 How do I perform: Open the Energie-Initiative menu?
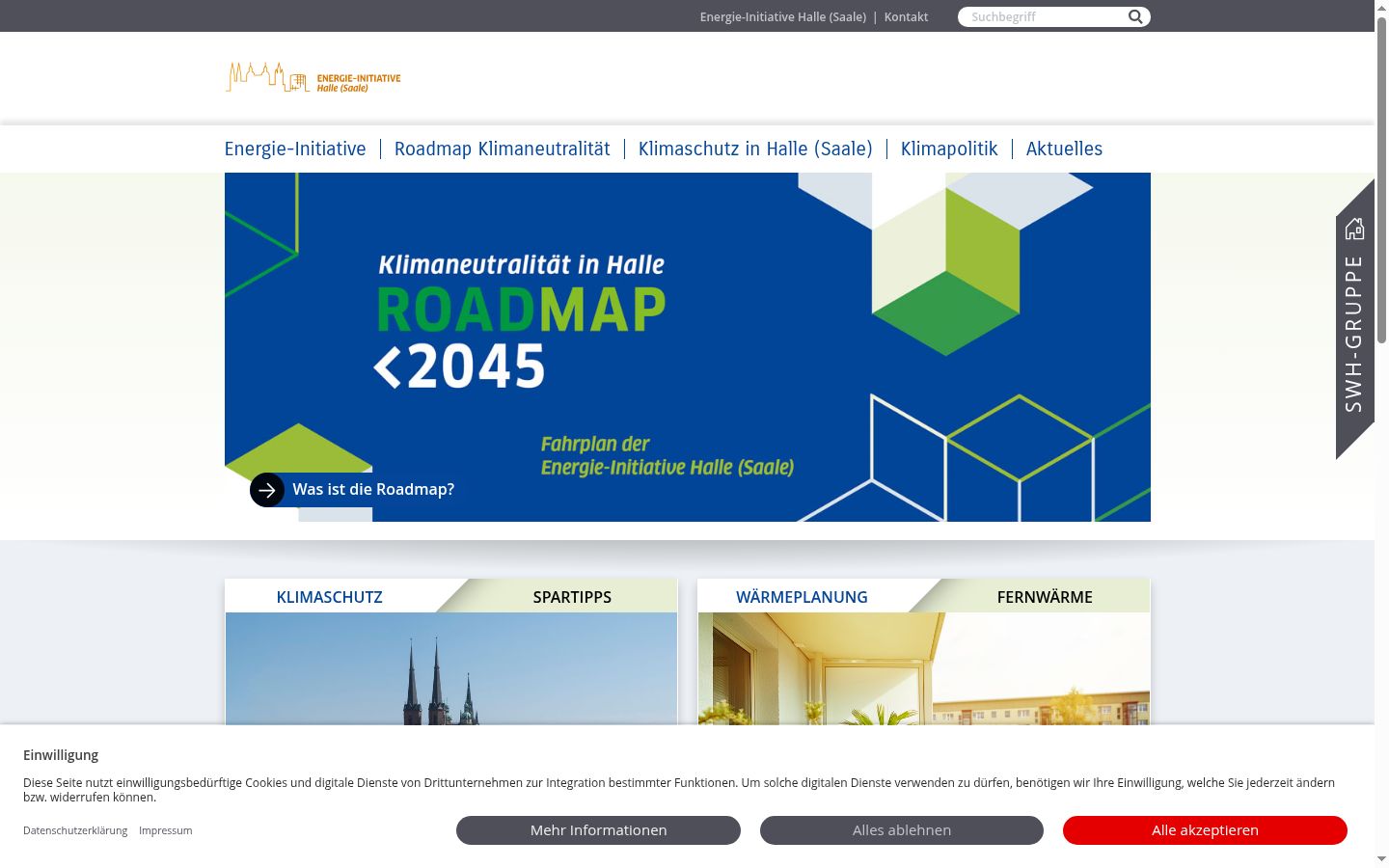[295, 149]
